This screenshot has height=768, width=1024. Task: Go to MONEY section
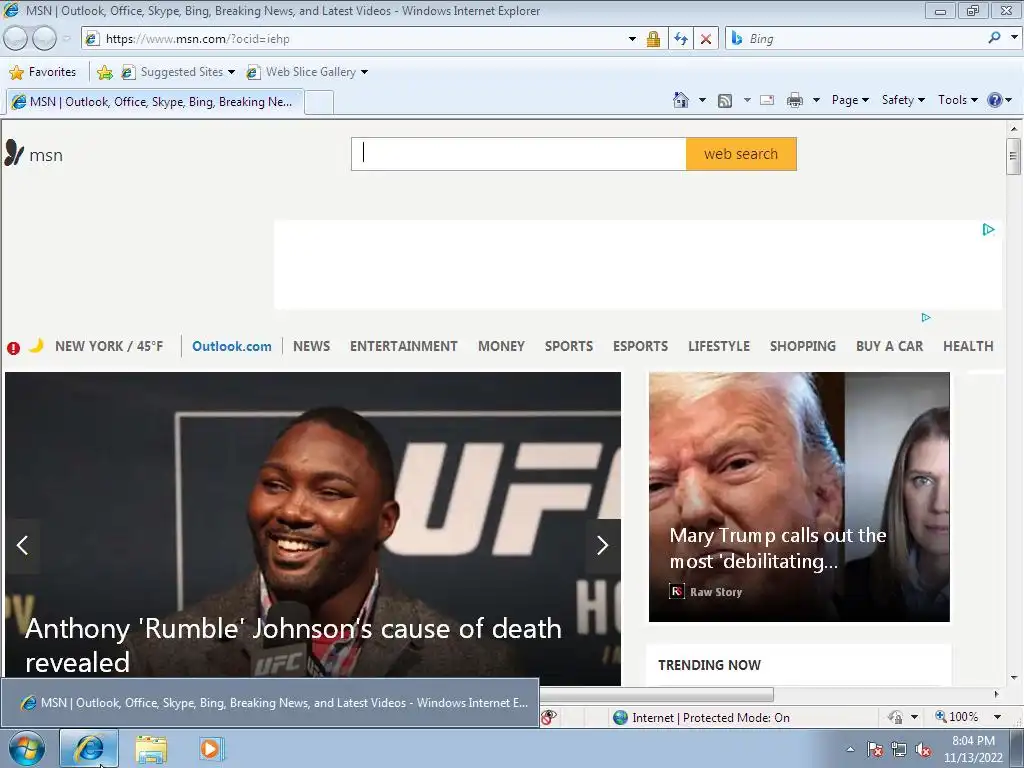[501, 346]
